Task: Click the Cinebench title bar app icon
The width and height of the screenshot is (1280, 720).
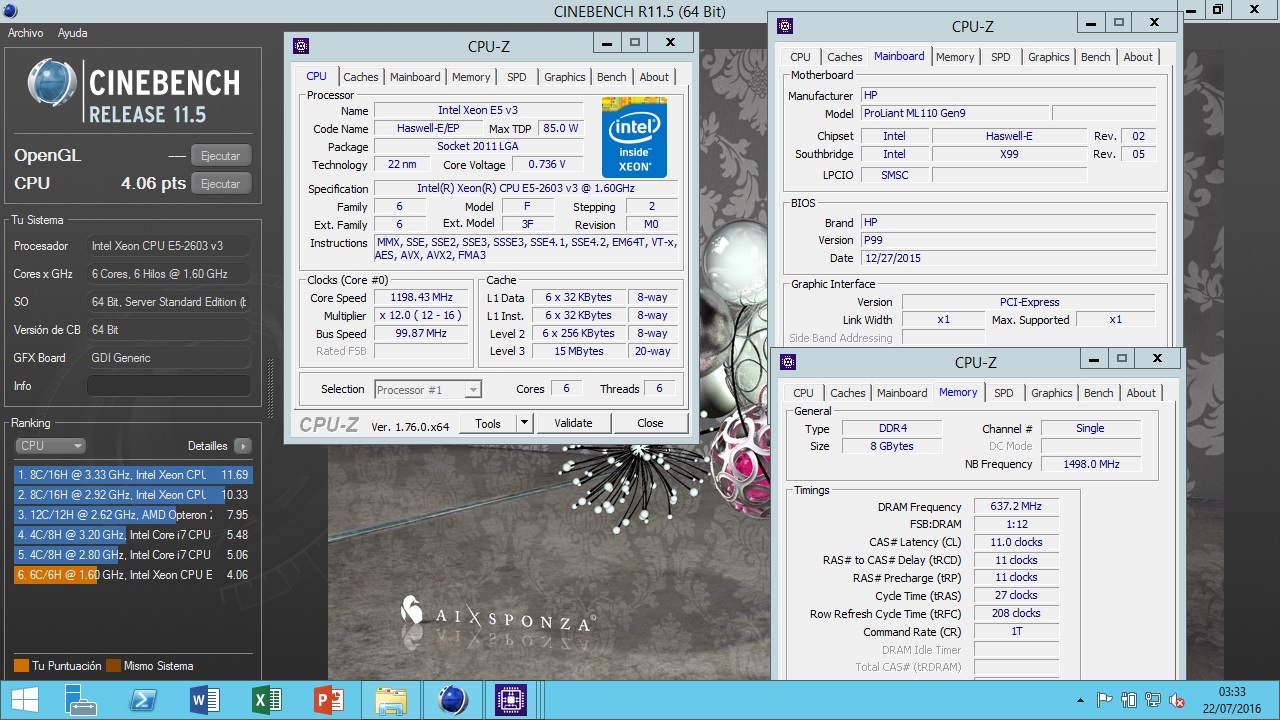Action: [10, 11]
